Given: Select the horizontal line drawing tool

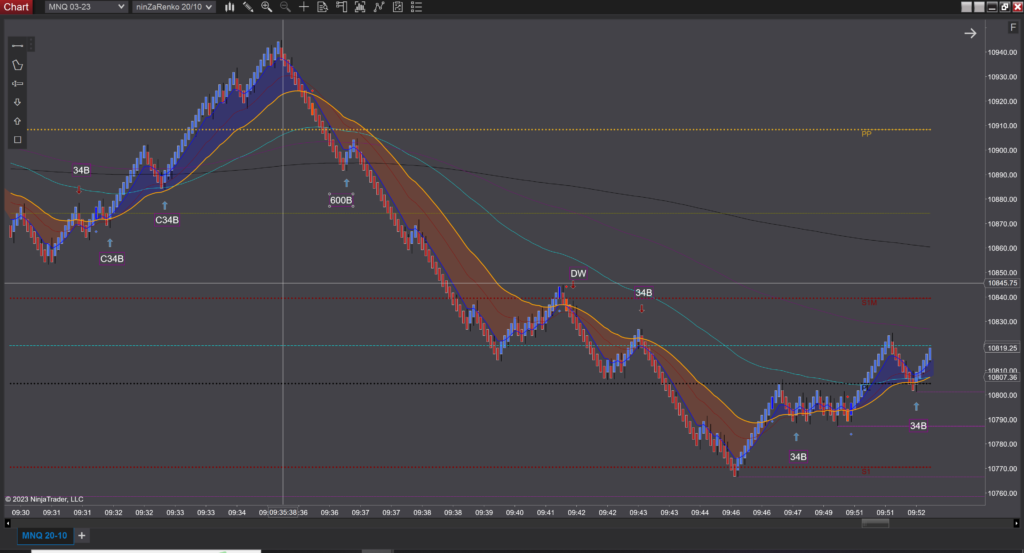Looking at the screenshot, I should click(x=18, y=46).
